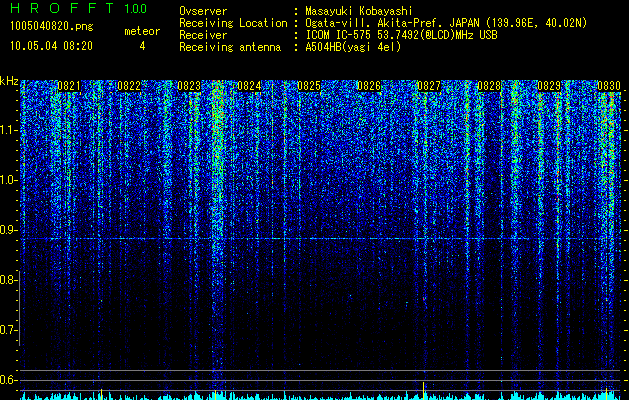Screen dimensions: 629x400
Task: Click the 0830 time marker label
Action: (x=609, y=86)
